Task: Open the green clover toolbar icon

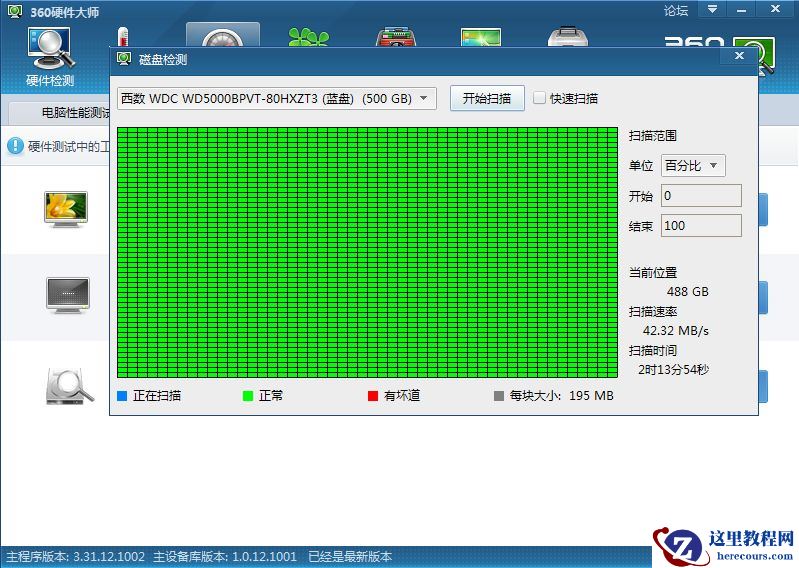Action: (308, 37)
